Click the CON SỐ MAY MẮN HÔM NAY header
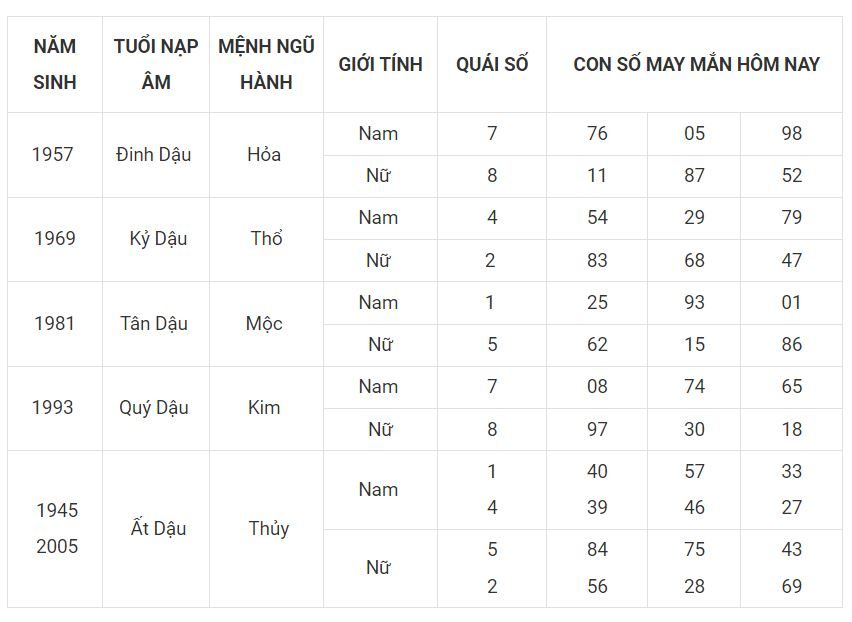 [696, 64]
